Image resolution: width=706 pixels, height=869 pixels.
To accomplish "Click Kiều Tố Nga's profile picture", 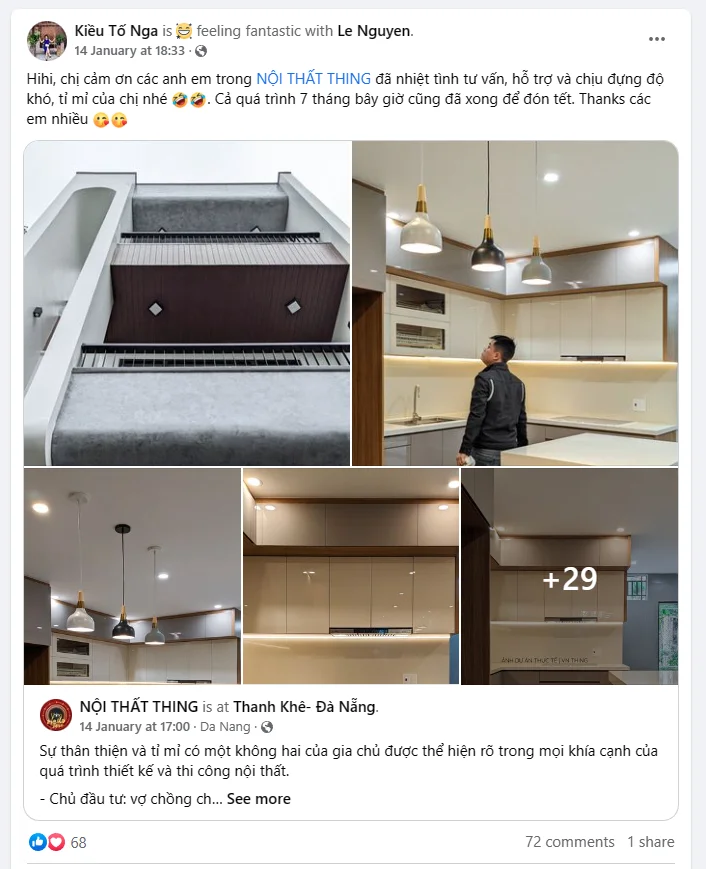I will pos(47,40).
